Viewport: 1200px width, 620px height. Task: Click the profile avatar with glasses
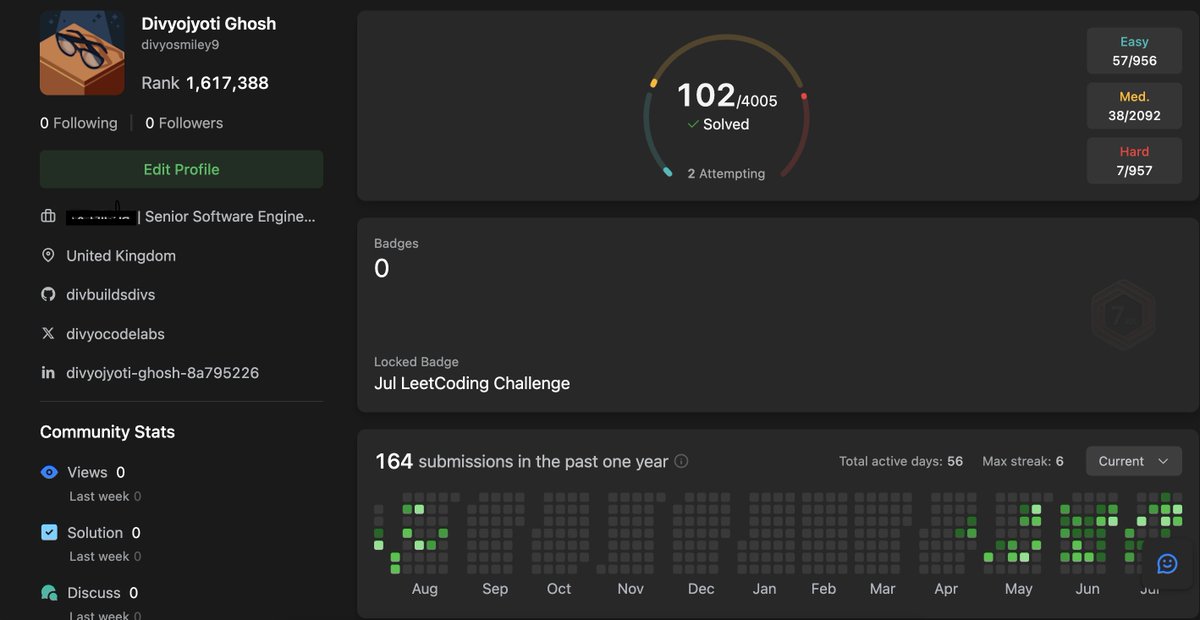[x=82, y=53]
